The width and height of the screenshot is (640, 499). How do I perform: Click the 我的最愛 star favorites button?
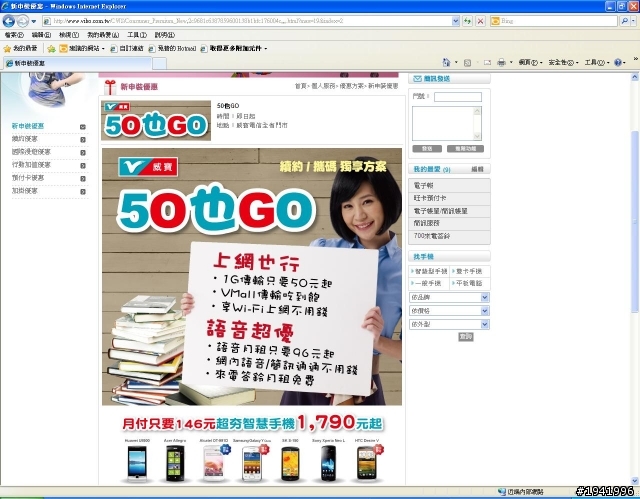(x=20, y=49)
